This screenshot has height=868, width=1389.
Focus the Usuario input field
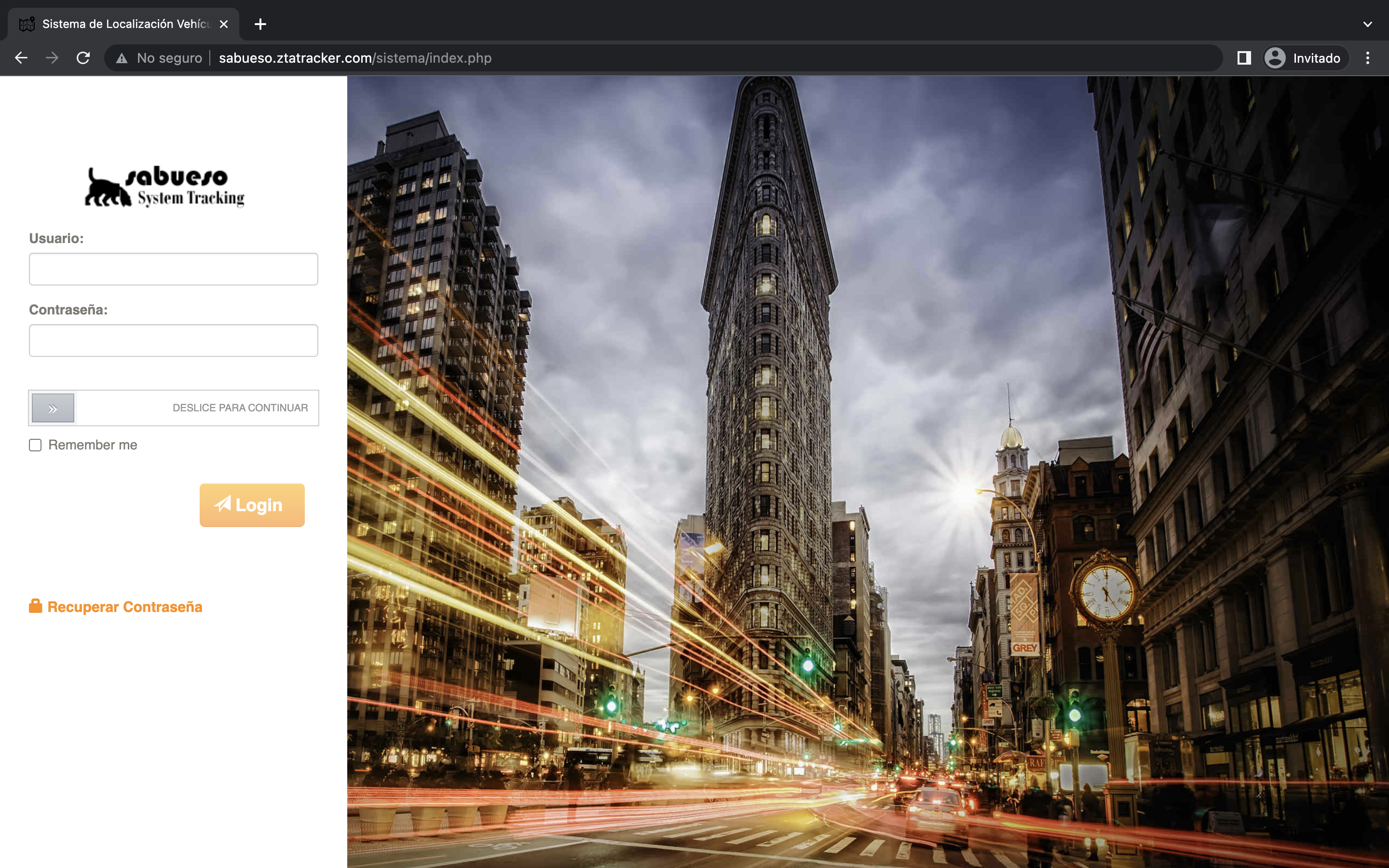pyautogui.click(x=173, y=269)
